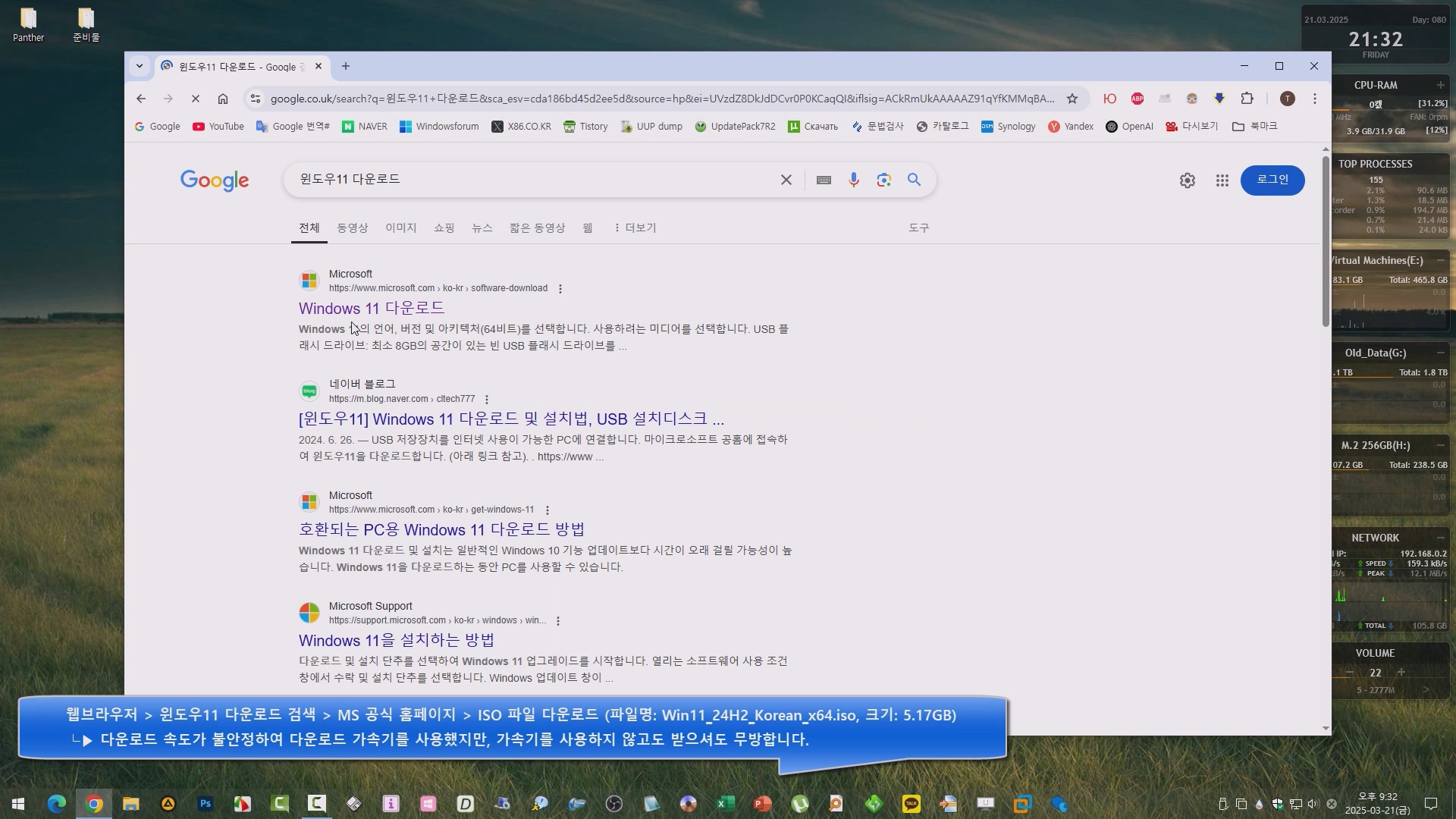
Task: Open the Chrome home page button
Action: pyautogui.click(x=222, y=99)
